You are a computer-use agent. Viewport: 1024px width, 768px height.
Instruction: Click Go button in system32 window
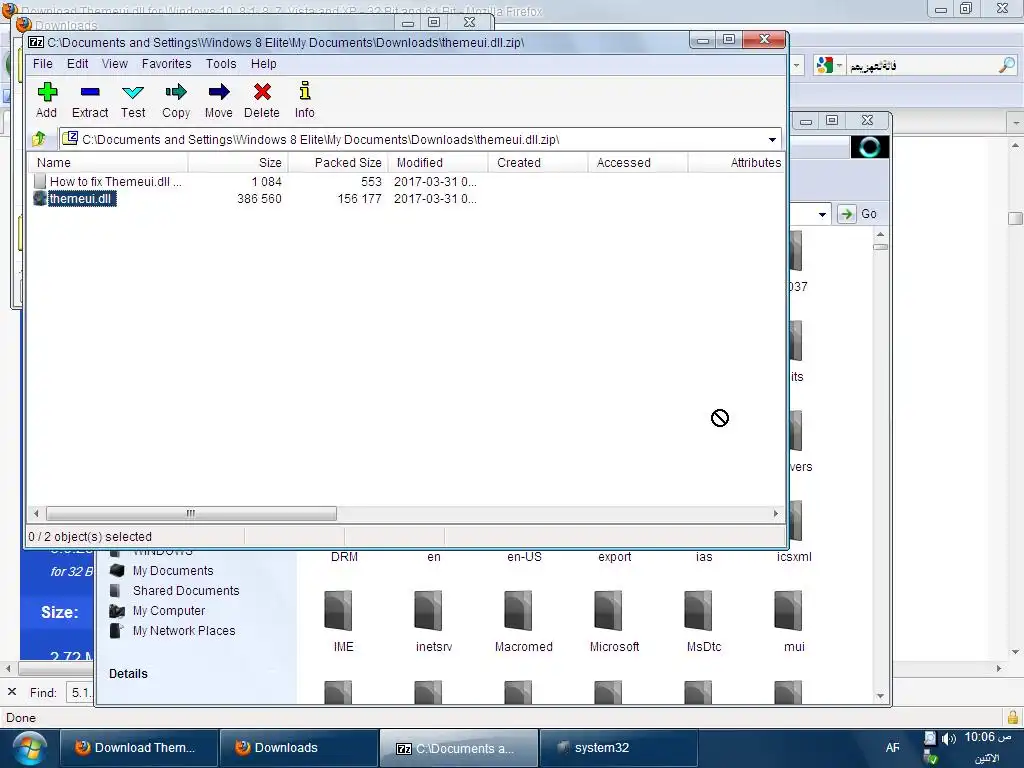tap(858, 214)
